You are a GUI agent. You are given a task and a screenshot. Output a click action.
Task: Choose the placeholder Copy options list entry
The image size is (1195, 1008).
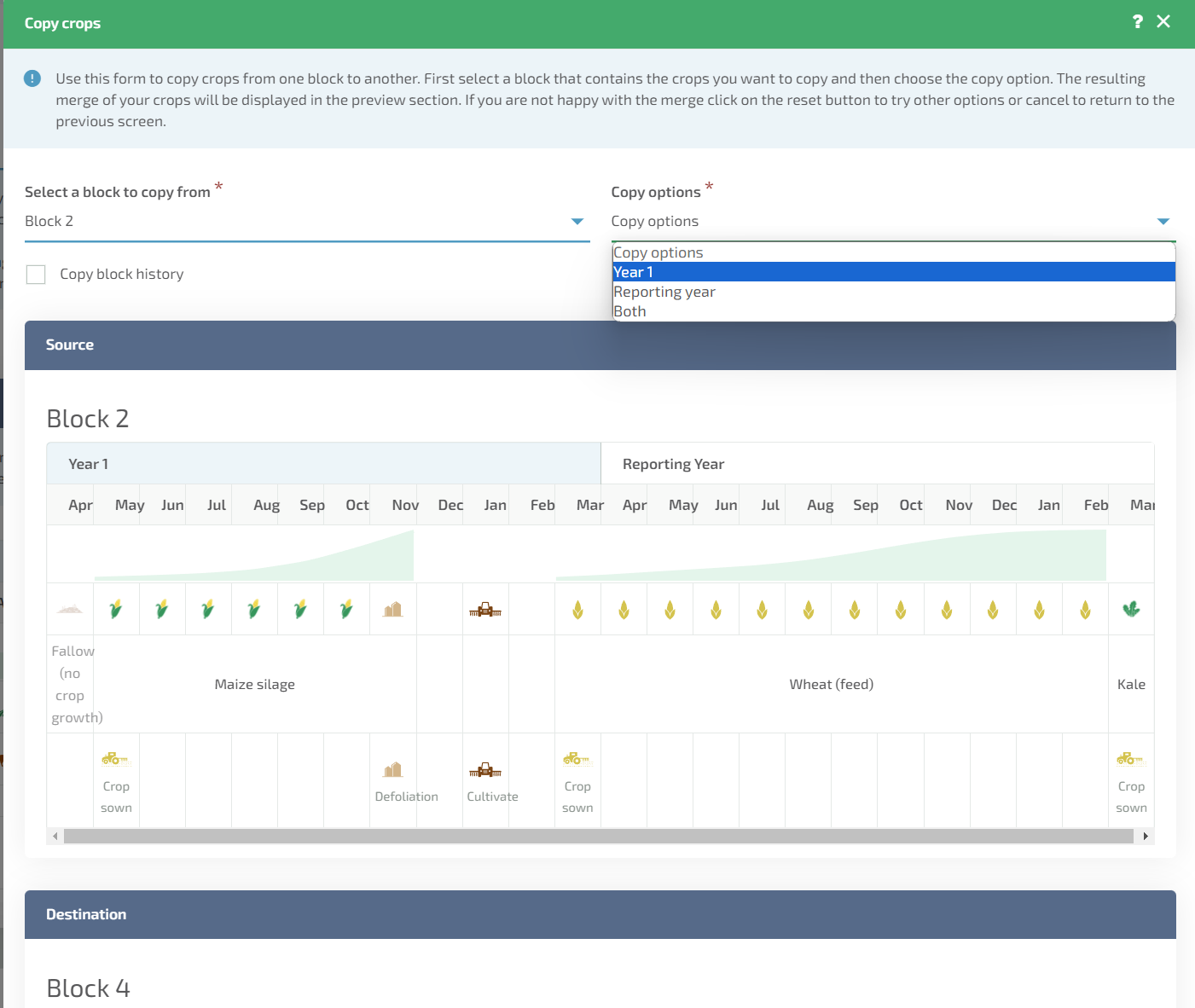click(893, 252)
